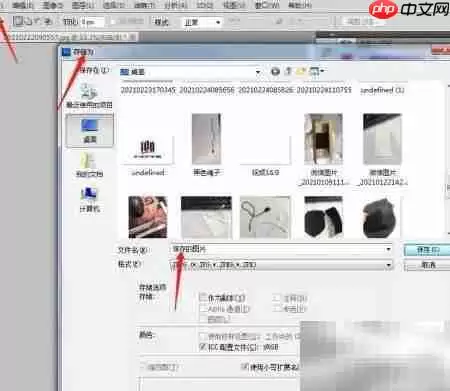Uncheck the ICC 配置文件 checkbox

pyautogui.click(x=203, y=347)
